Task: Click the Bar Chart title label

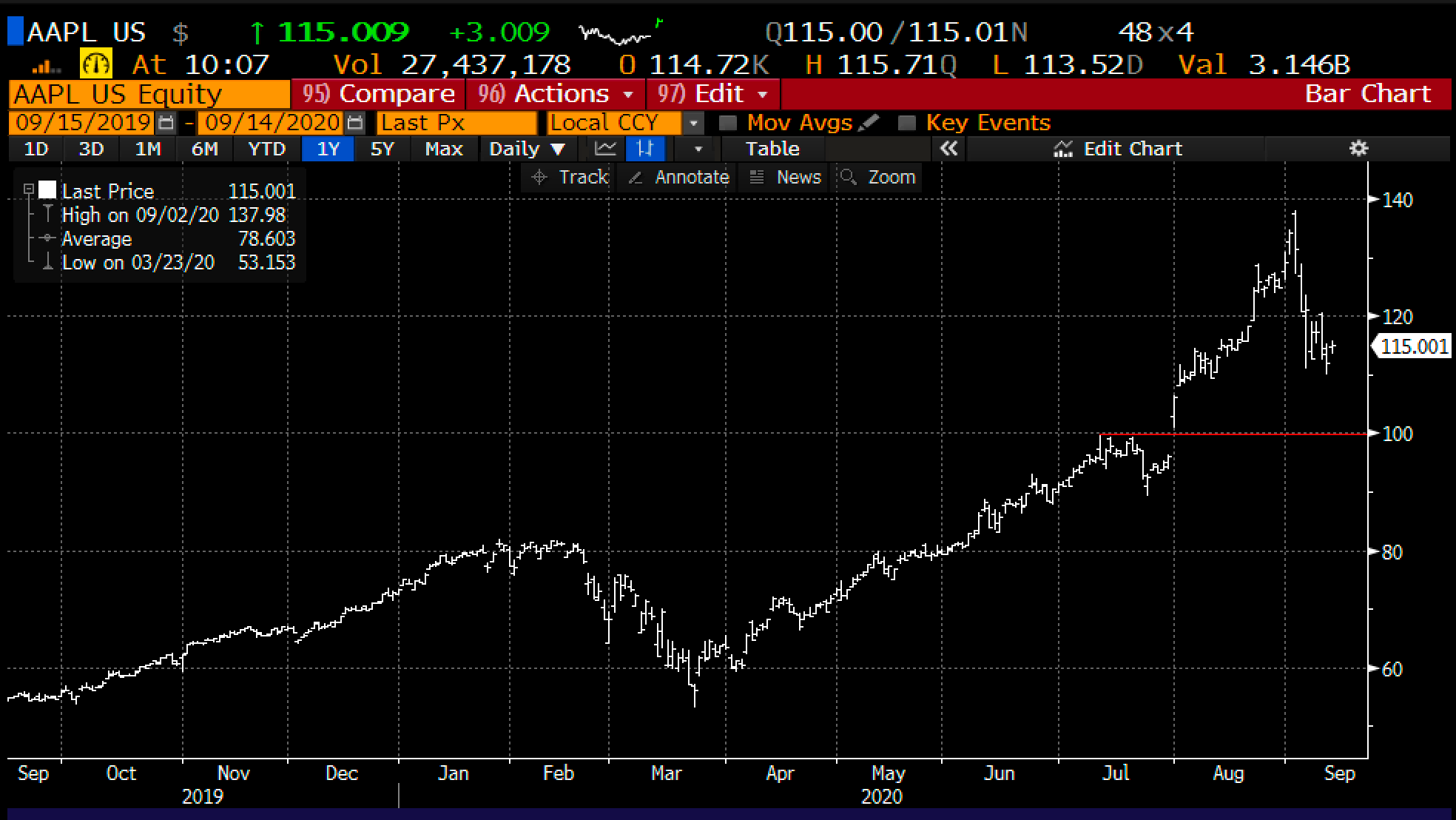Action: 1368,94
